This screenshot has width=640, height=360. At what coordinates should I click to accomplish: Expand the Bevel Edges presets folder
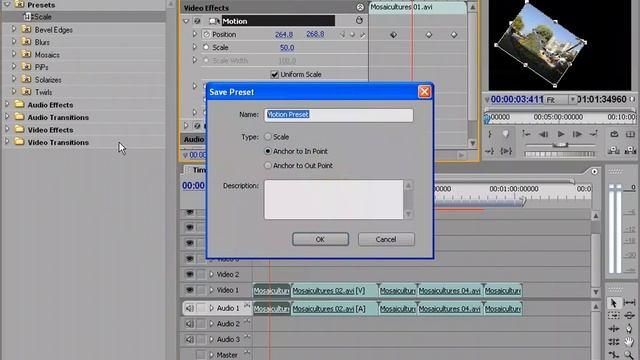point(14,29)
